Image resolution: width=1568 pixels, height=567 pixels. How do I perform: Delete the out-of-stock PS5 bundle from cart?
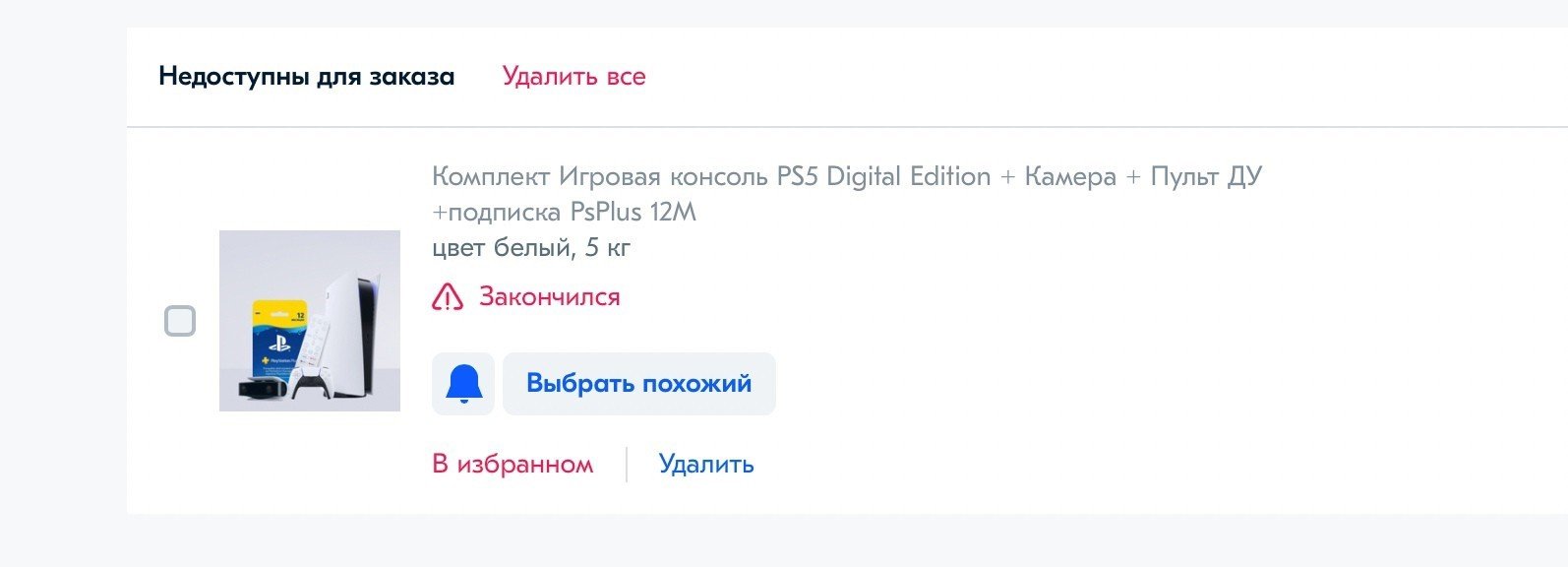706,464
